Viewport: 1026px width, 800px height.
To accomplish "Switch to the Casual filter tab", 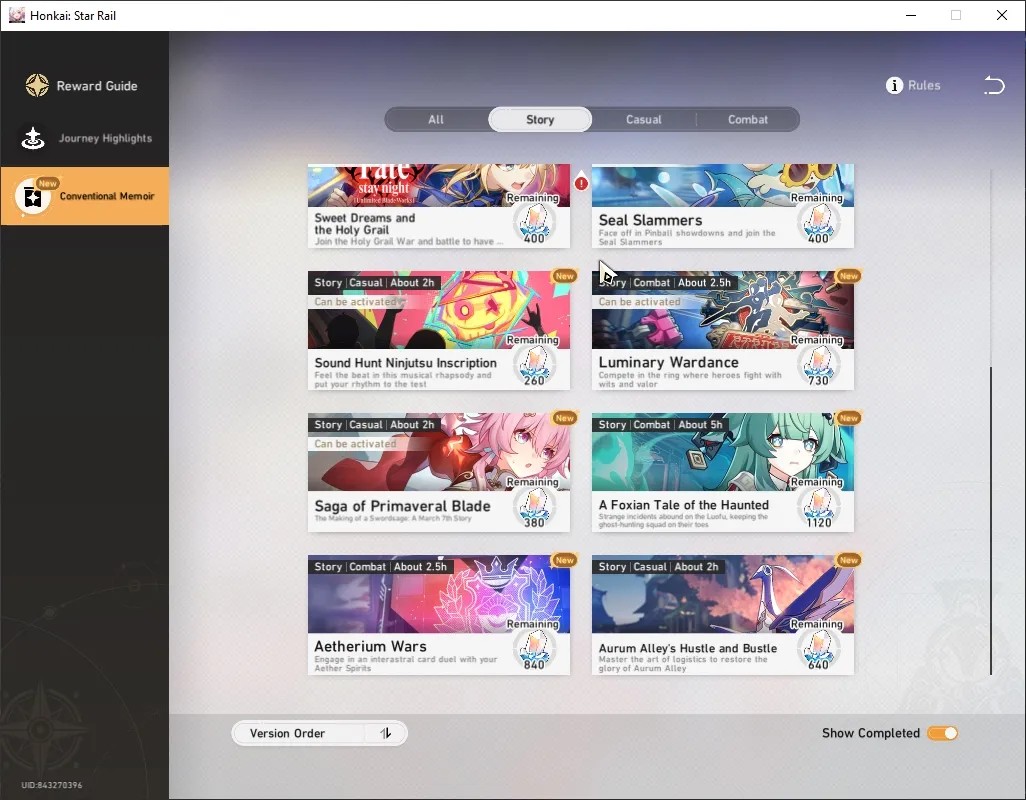I will point(644,120).
